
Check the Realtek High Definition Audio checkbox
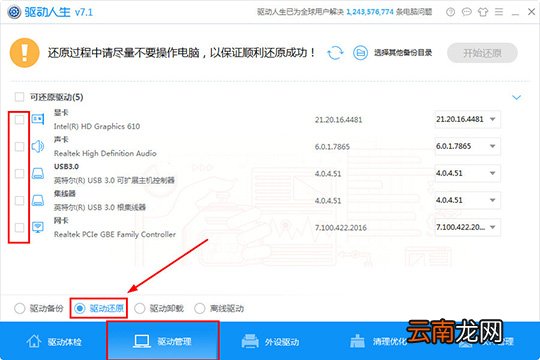(x=19, y=146)
